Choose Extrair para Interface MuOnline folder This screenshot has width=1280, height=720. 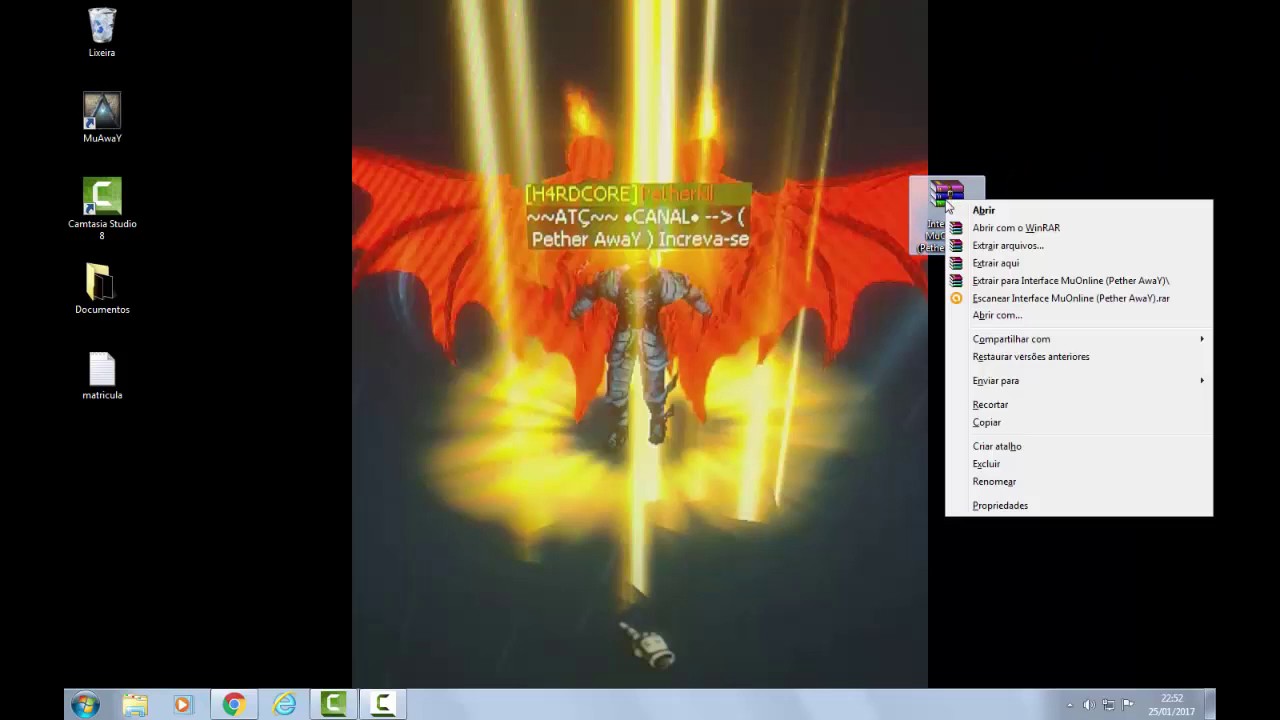tap(1079, 281)
